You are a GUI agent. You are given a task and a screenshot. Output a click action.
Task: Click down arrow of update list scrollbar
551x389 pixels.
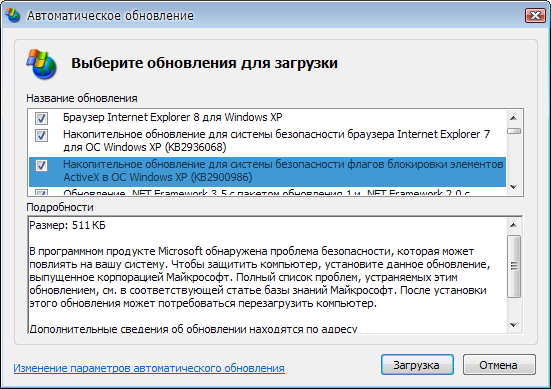(513, 187)
